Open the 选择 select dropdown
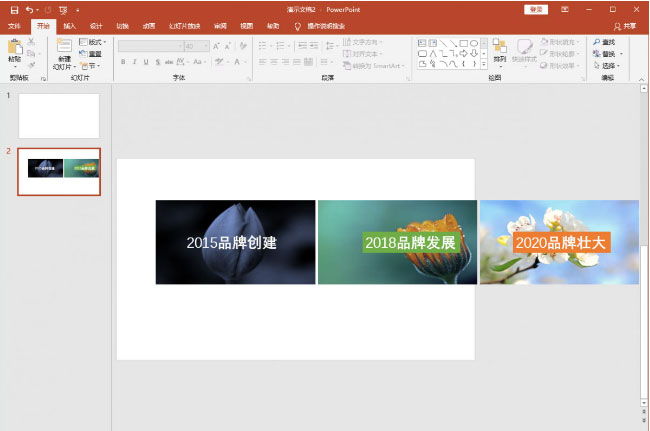Image resolution: width=650 pixels, height=431 pixels. coord(607,65)
